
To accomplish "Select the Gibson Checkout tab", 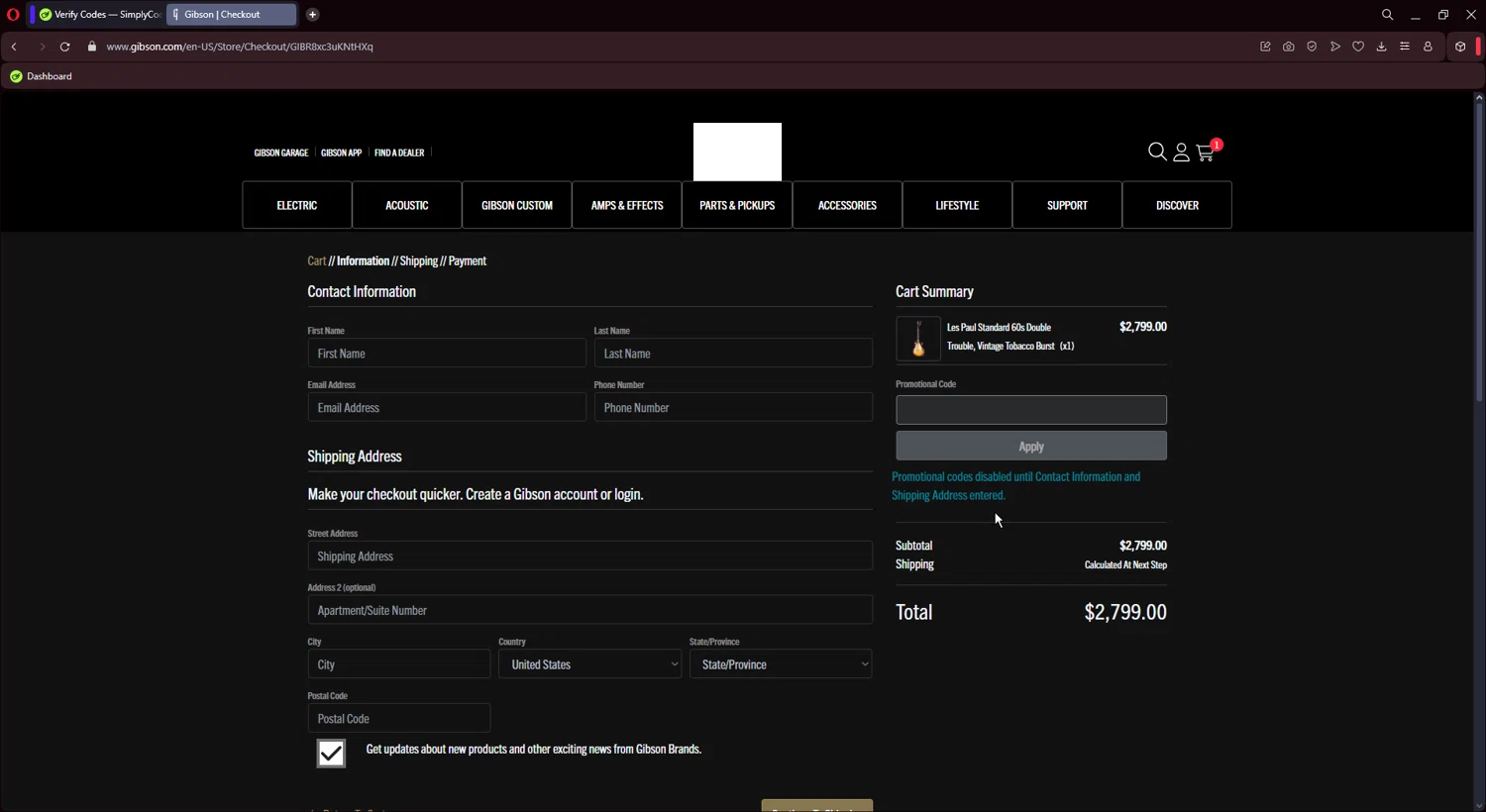I will 231,15.
